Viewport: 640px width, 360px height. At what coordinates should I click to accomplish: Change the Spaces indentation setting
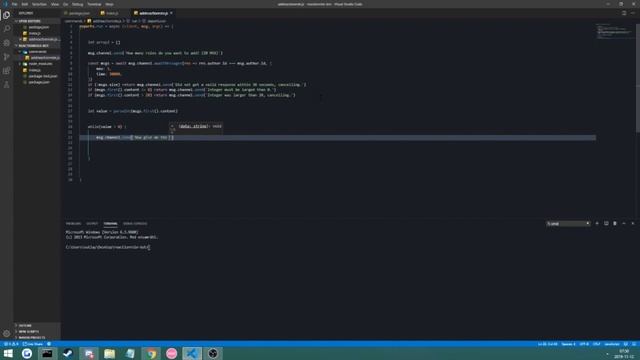(568, 344)
